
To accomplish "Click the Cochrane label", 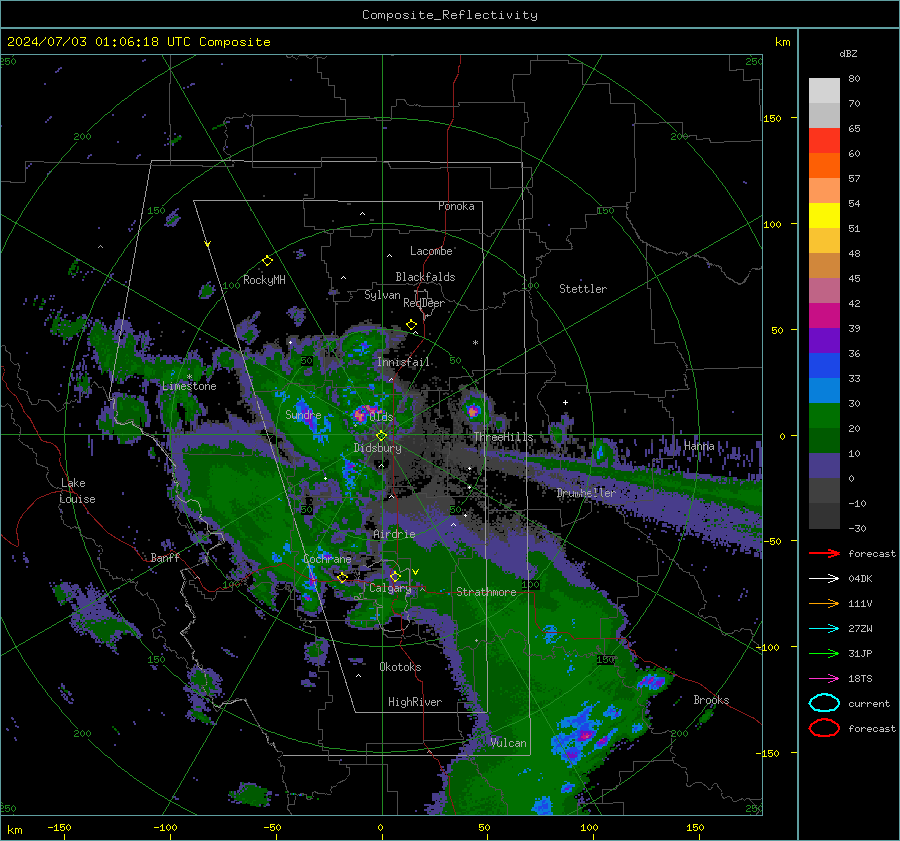I will click(327, 559).
